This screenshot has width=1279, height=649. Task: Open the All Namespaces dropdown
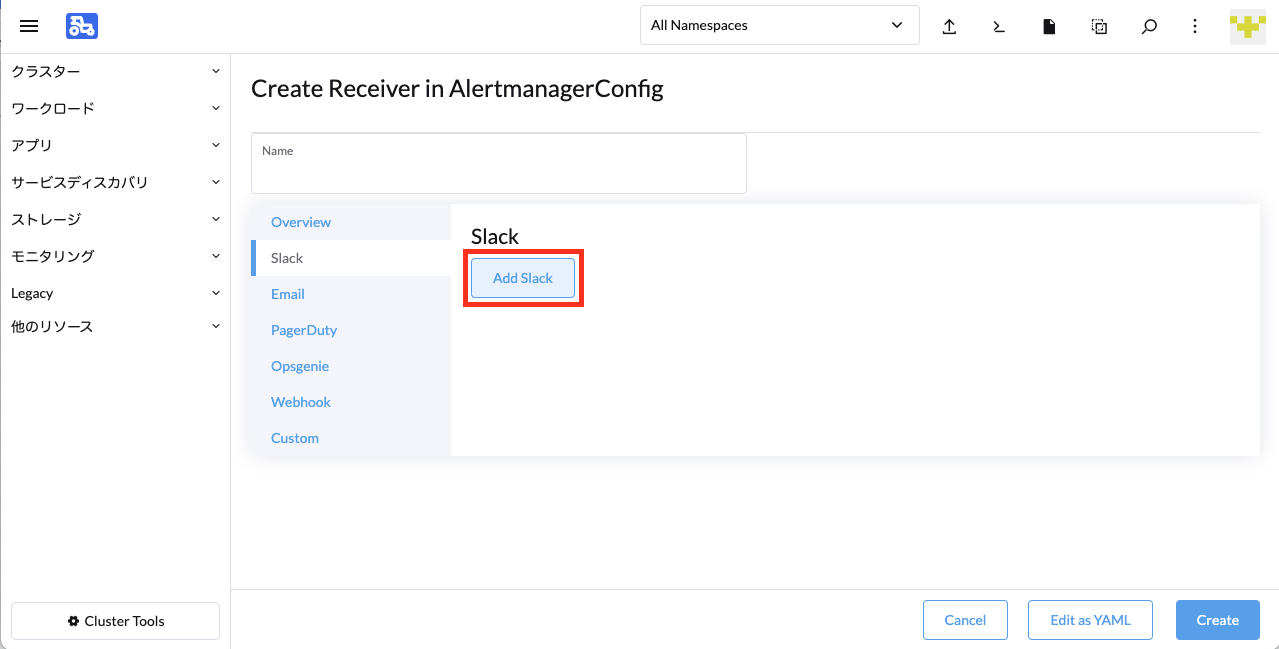(x=780, y=26)
